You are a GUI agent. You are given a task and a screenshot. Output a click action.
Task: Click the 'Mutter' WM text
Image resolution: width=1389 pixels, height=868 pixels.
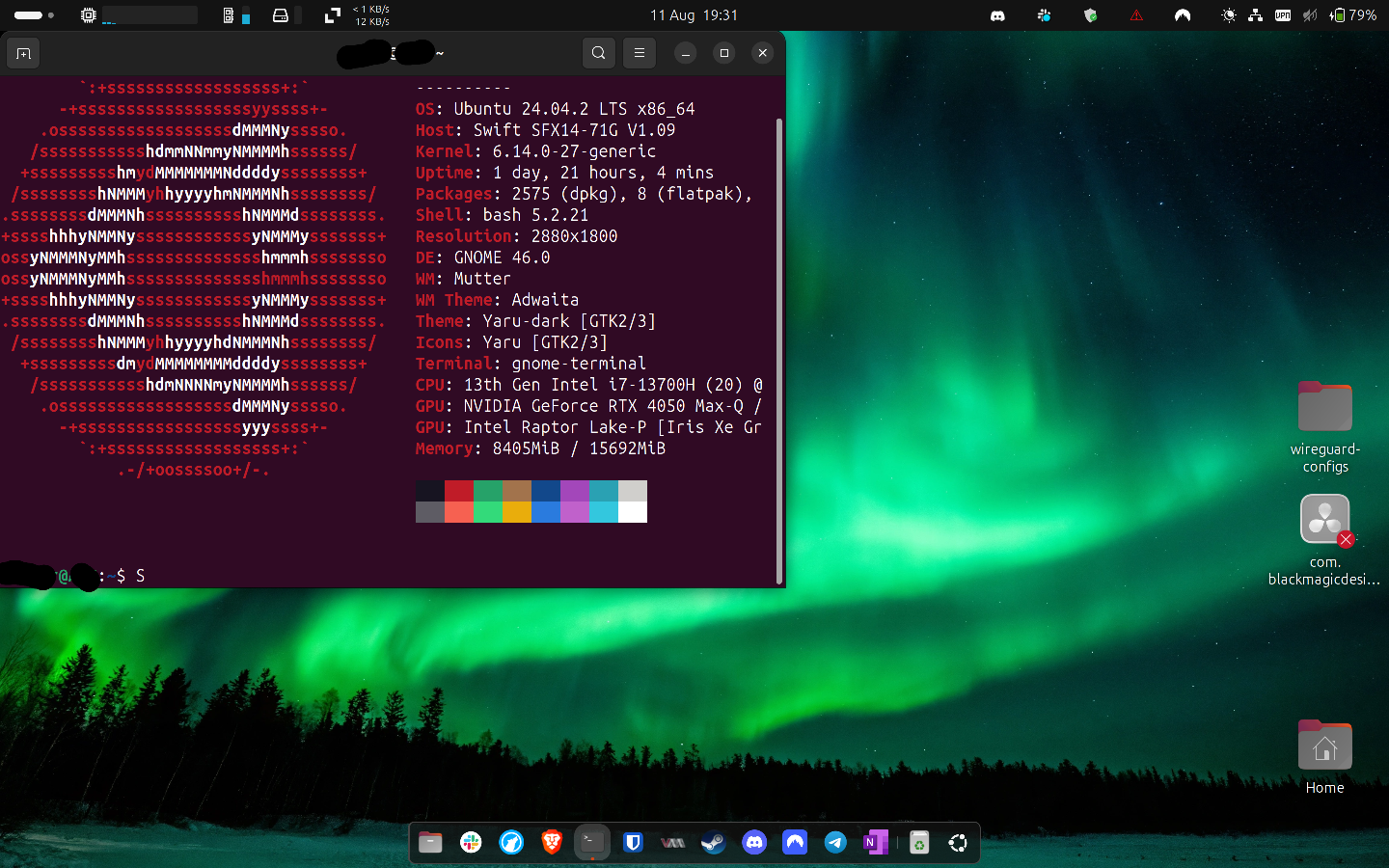pyautogui.click(x=482, y=279)
